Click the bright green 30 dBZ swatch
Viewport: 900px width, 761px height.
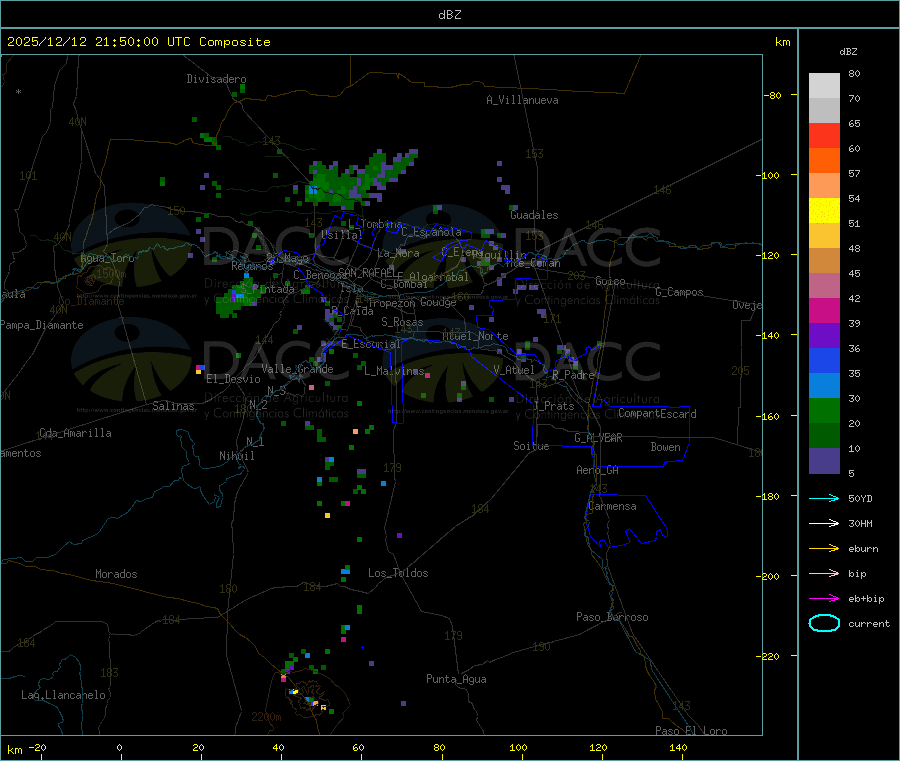click(x=824, y=410)
